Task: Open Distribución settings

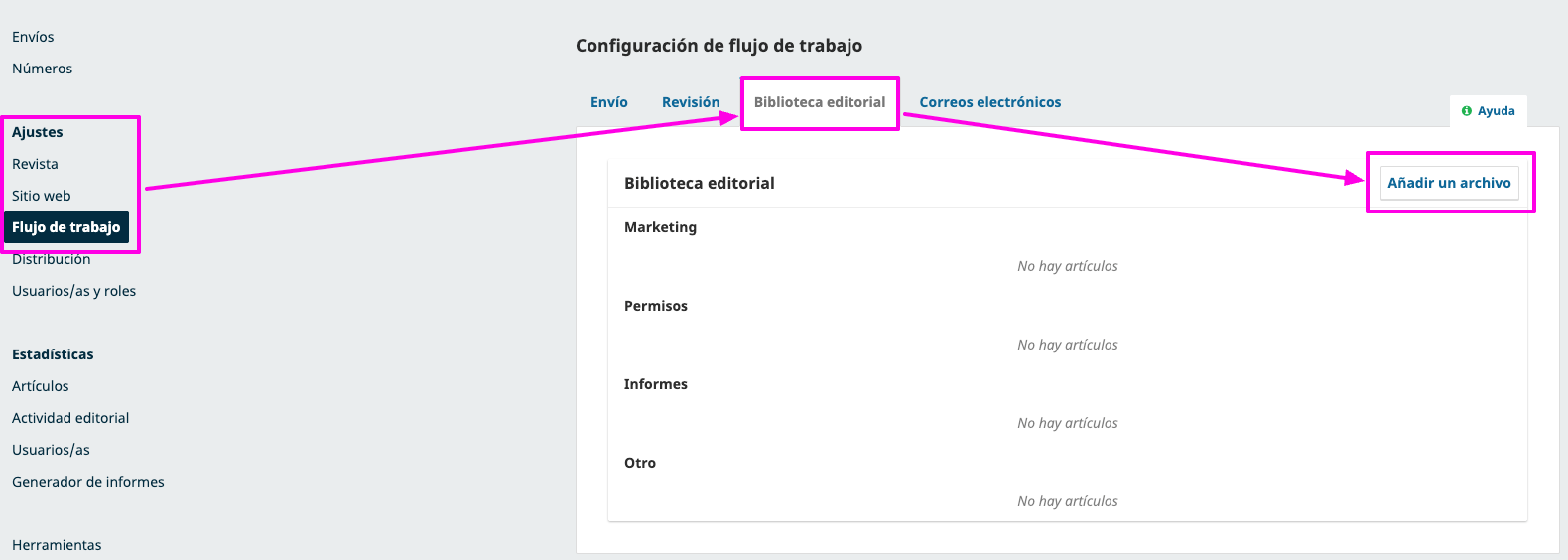Action: pos(52,259)
